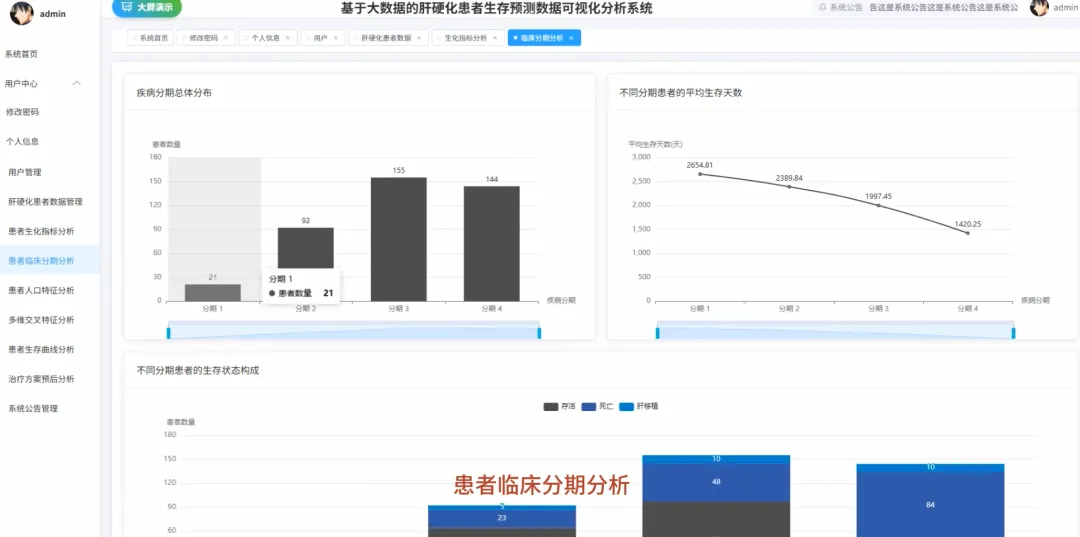Viewport: 1080px width, 537px height.
Task: Click the 系统公告 bell icon
Action: (x=822, y=8)
